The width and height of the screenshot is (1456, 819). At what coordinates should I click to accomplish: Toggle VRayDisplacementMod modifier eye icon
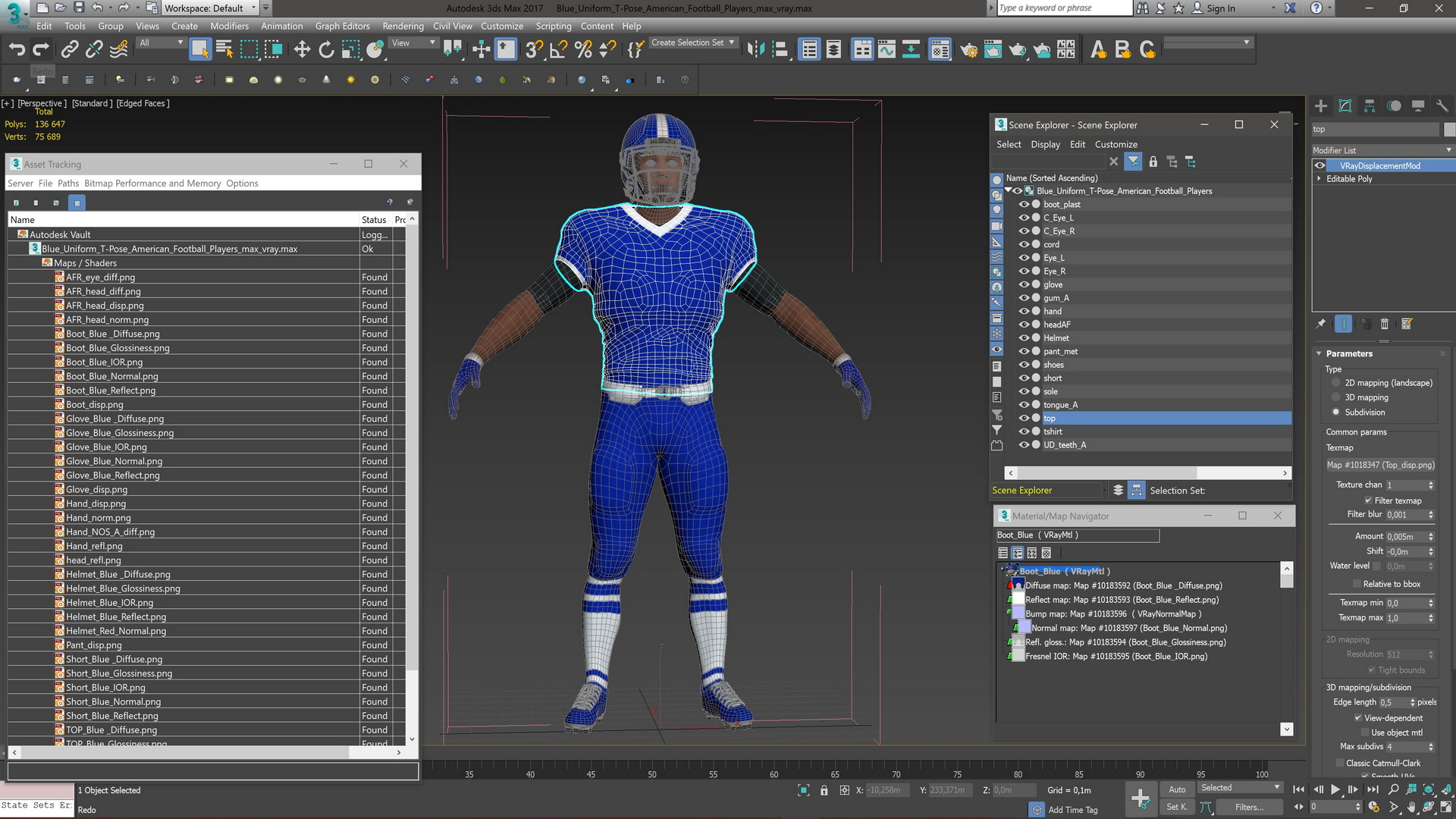click(x=1320, y=165)
